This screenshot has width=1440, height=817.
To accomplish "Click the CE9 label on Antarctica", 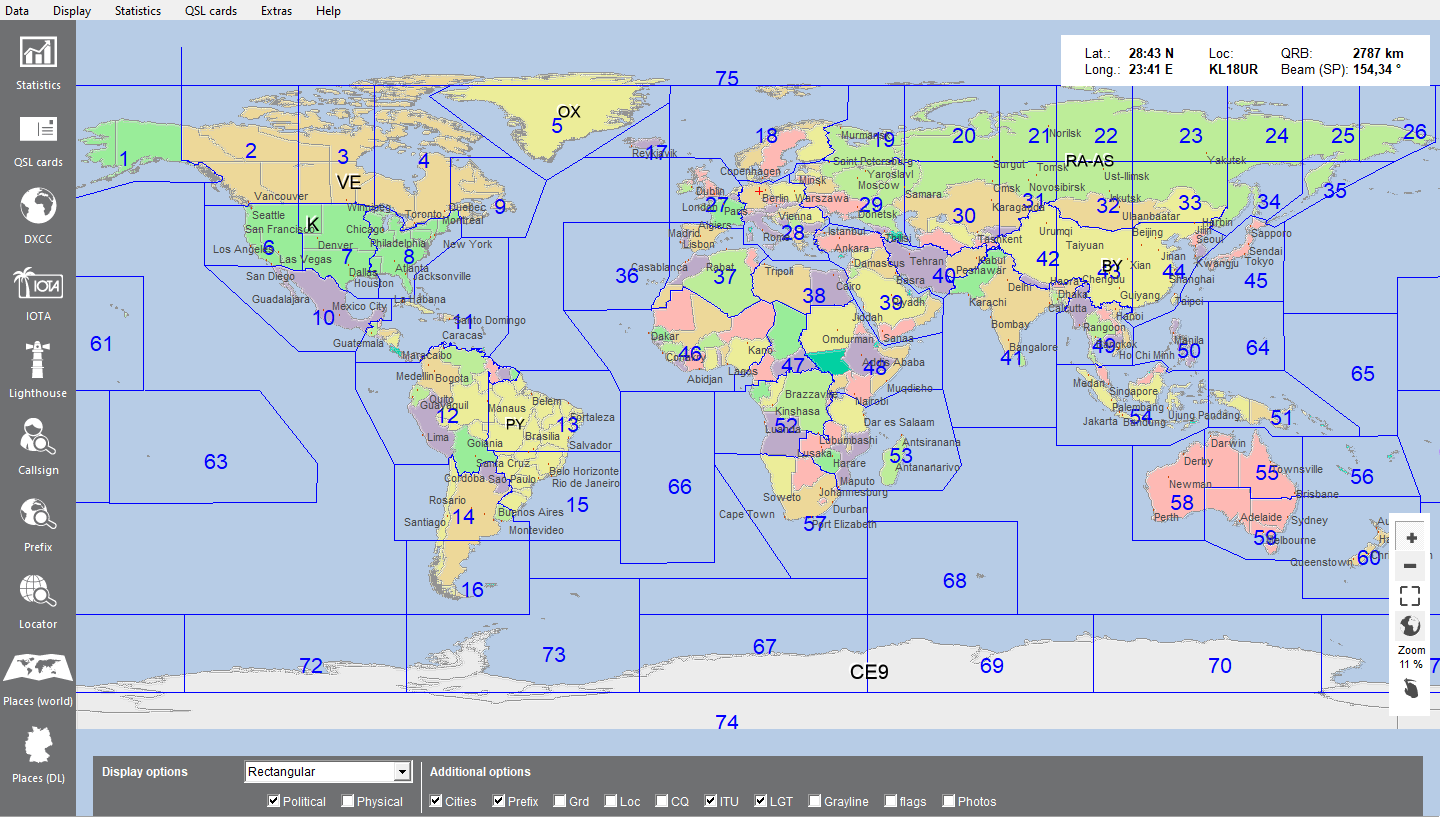I will [x=869, y=672].
